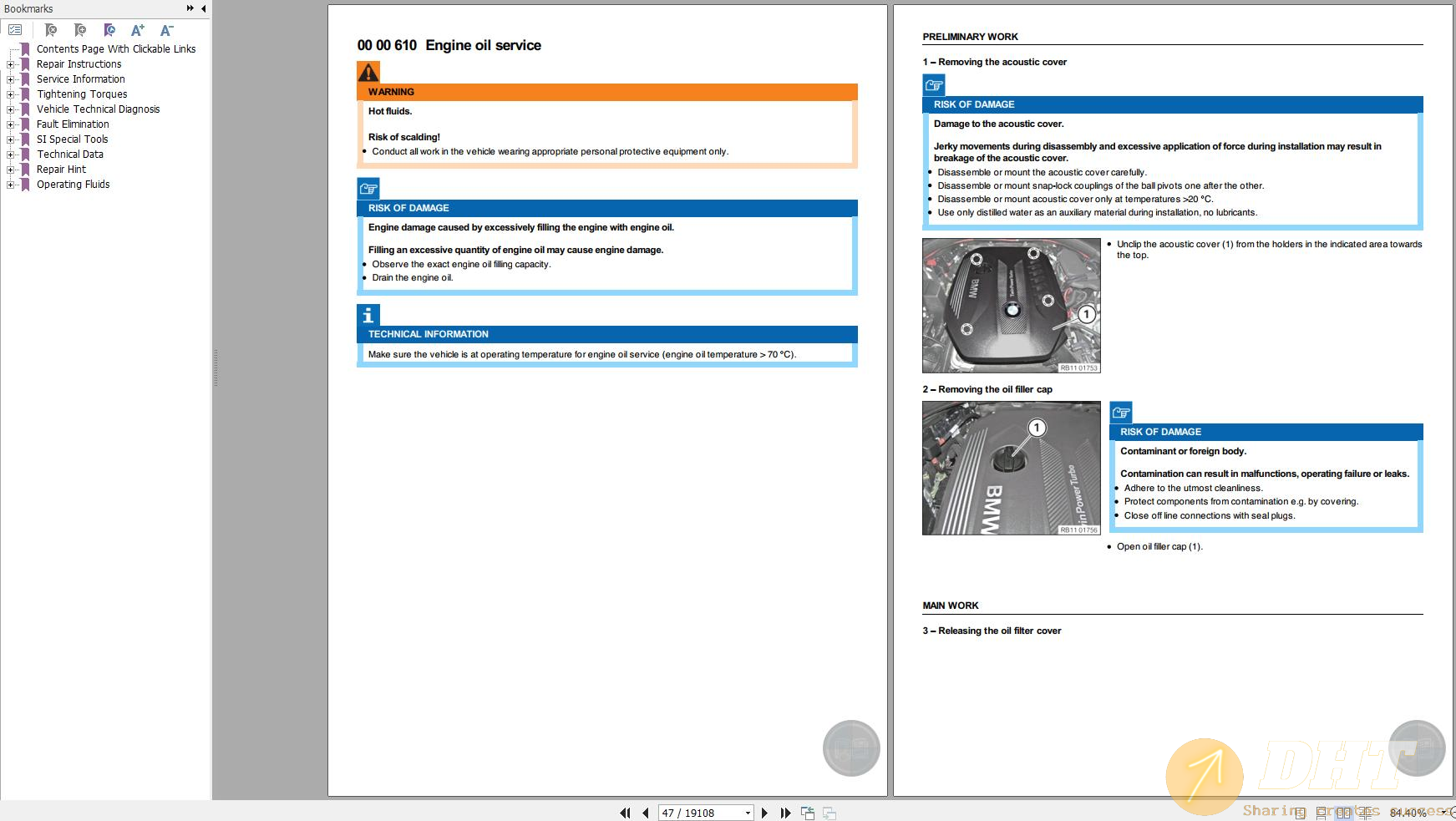Expand the Technical Data bookmark

[x=11, y=155]
